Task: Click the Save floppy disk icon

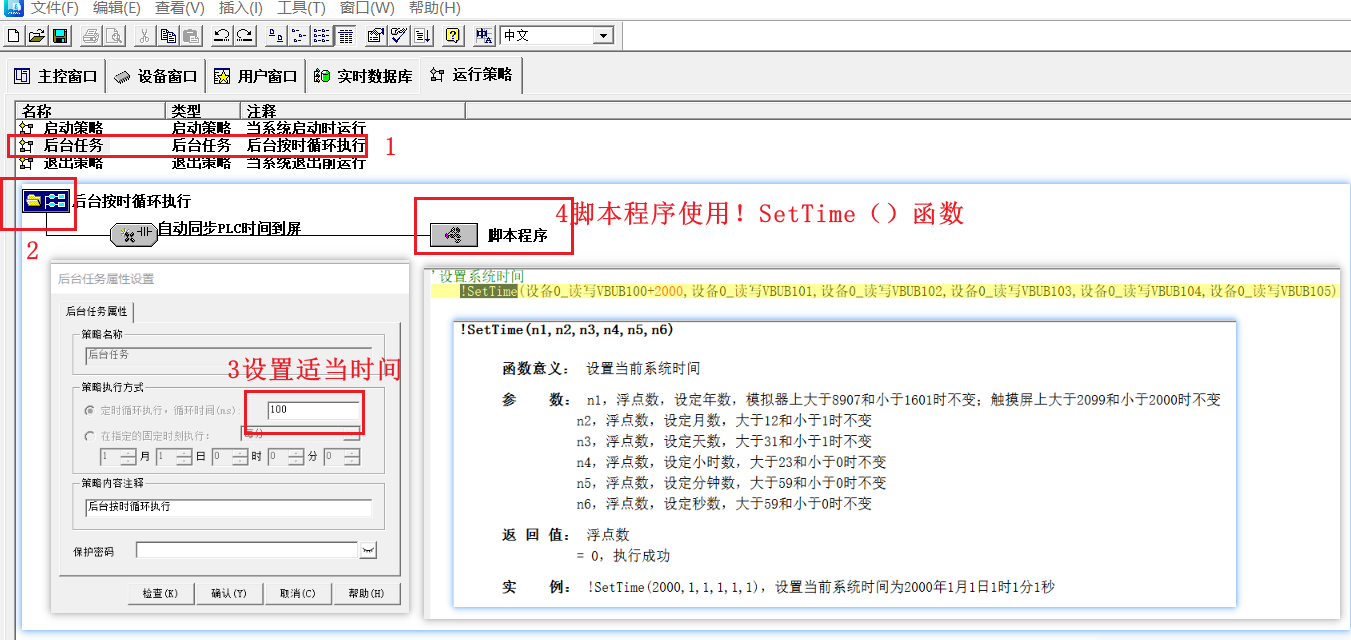Action: click(x=60, y=36)
